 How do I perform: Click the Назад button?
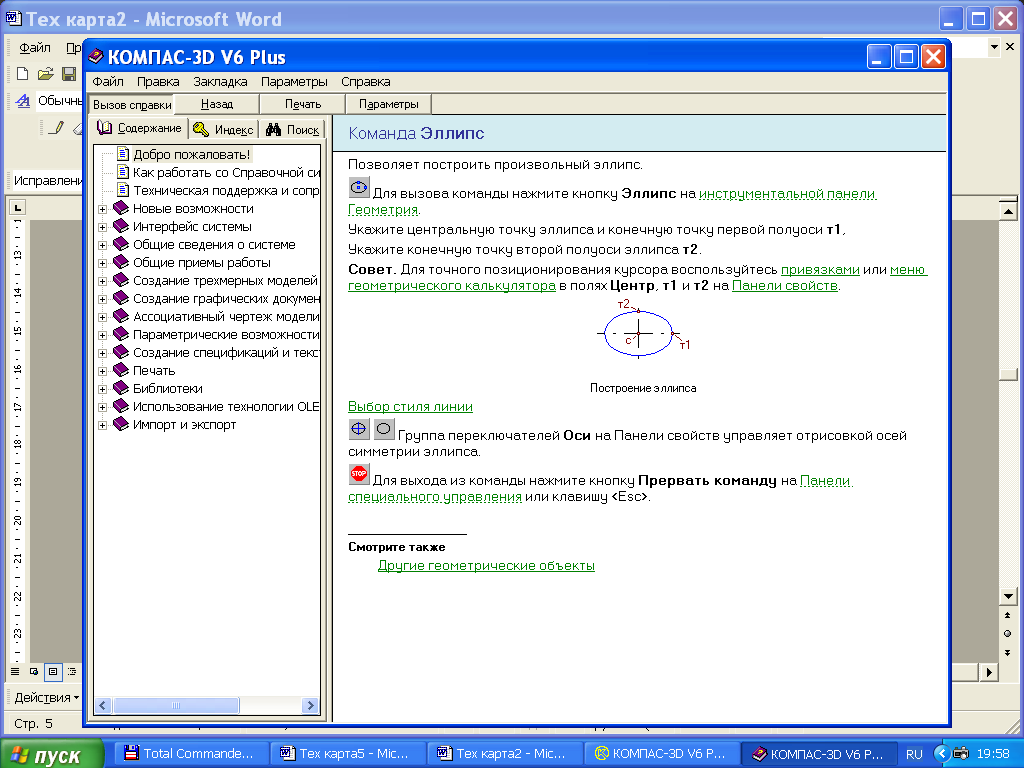tap(217, 104)
